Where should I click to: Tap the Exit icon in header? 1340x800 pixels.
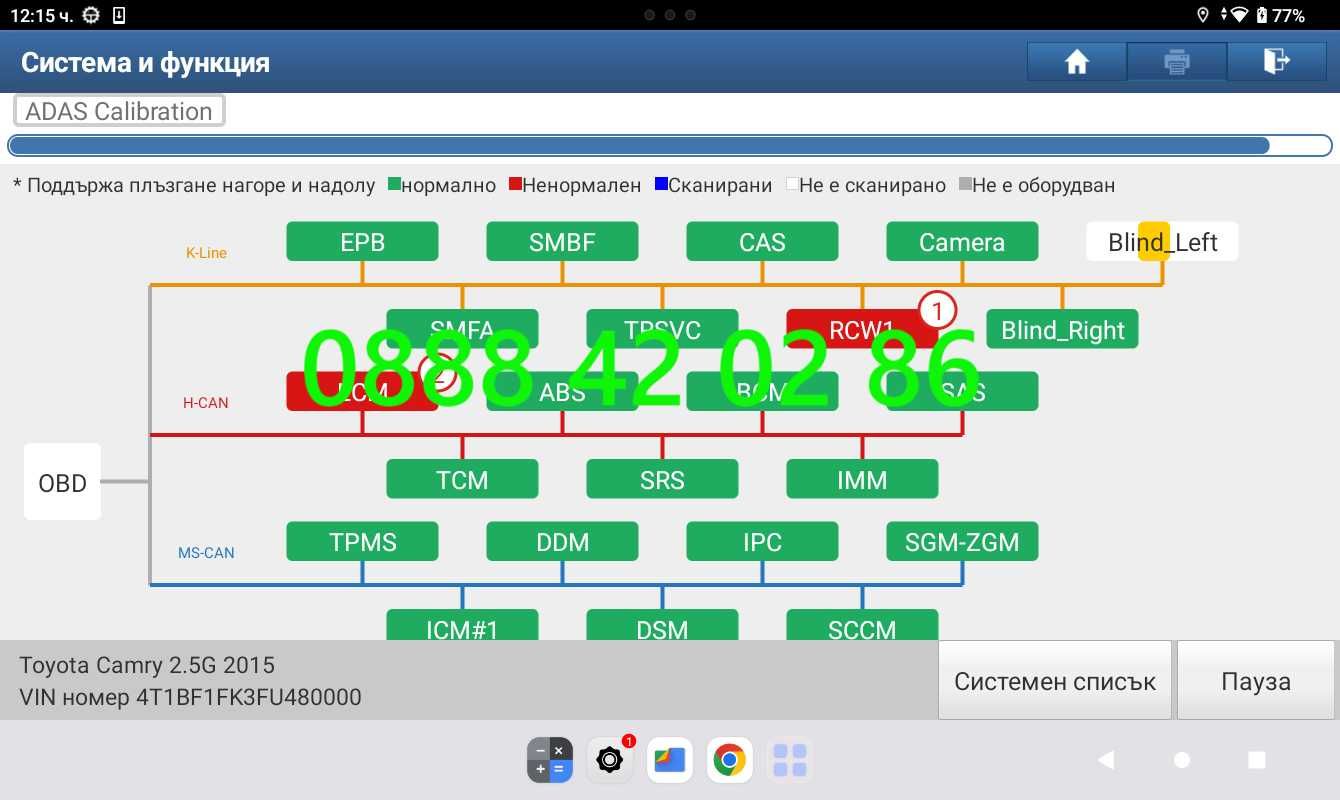1277,62
